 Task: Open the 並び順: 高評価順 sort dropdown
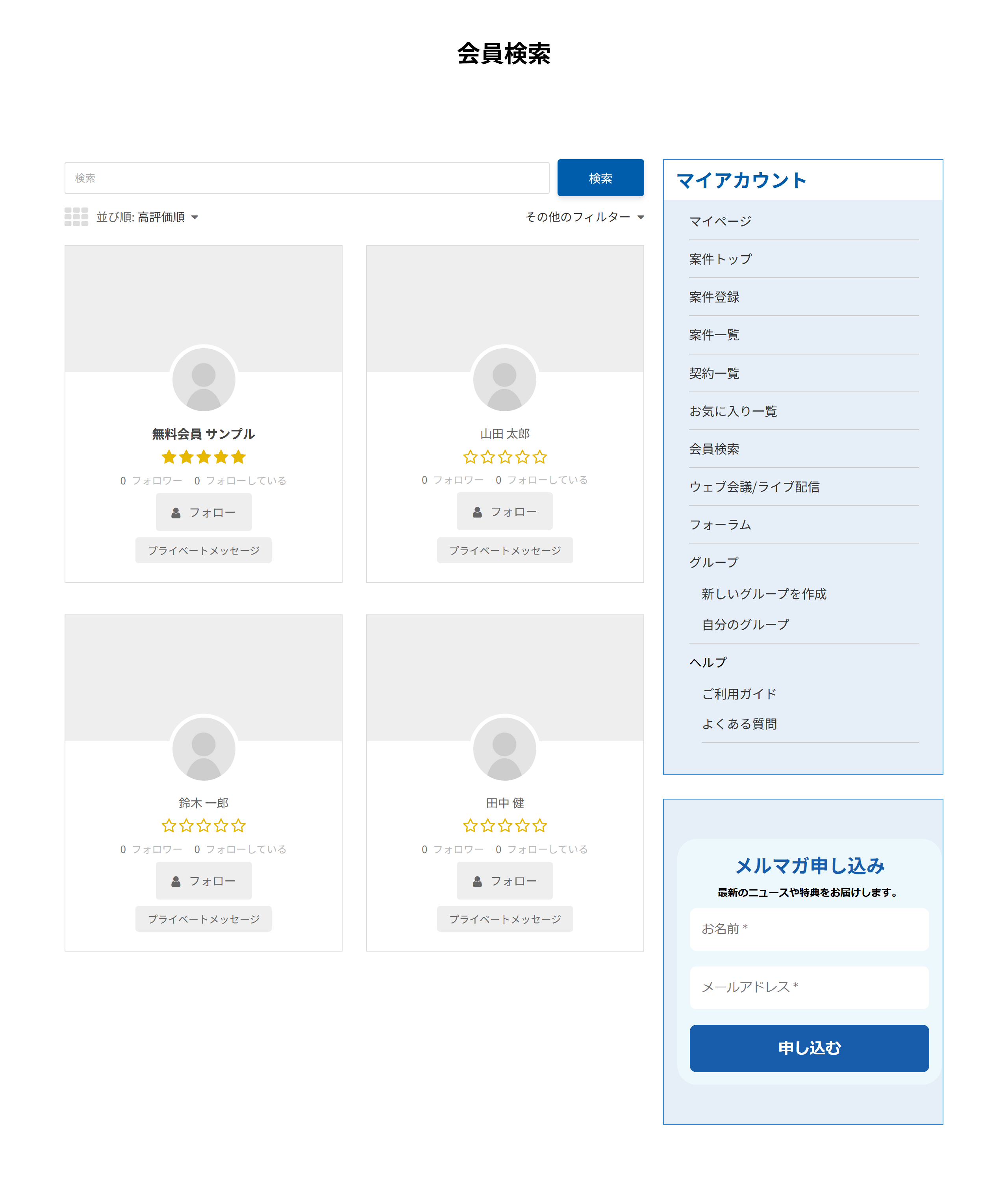[x=147, y=217]
